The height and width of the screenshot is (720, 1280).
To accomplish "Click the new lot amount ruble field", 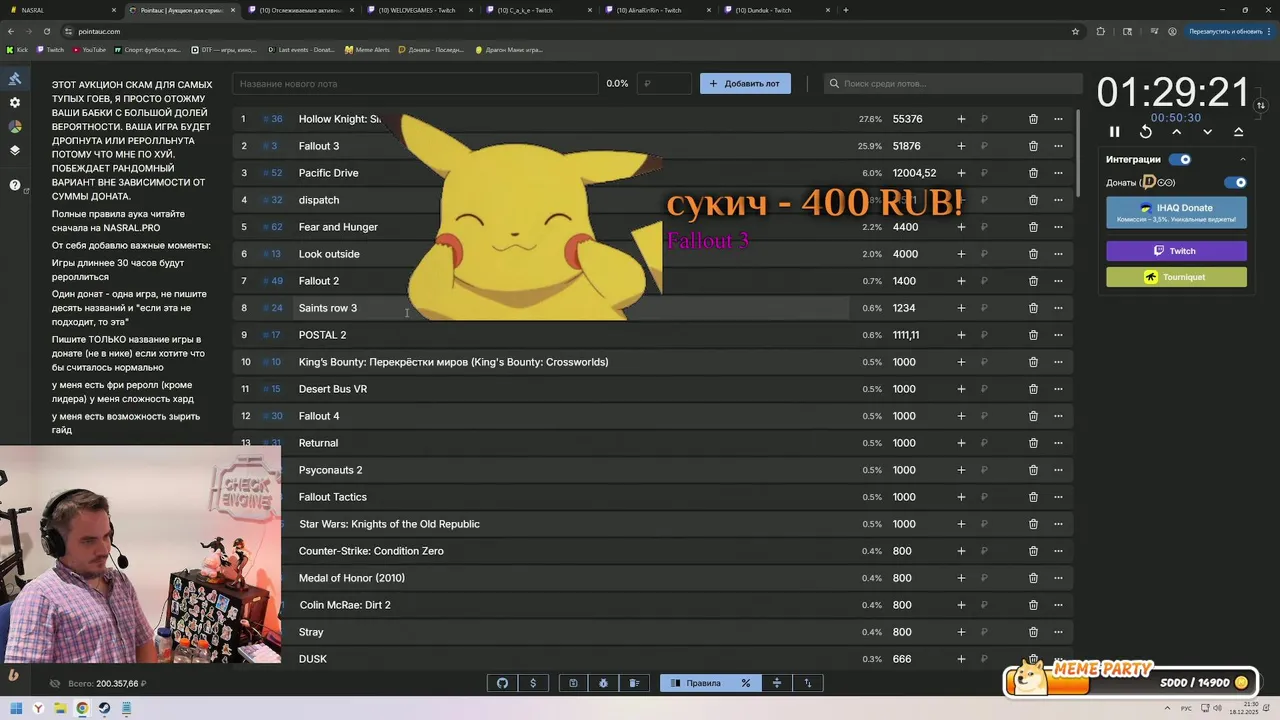I will click(x=666, y=84).
